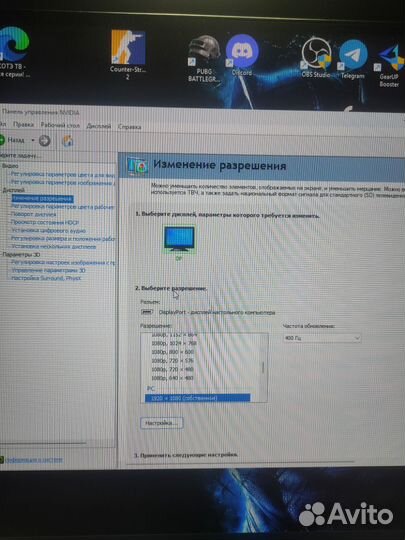This screenshot has height=540, width=405.
Task: Open the system information link
Action: click(x=34, y=459)
